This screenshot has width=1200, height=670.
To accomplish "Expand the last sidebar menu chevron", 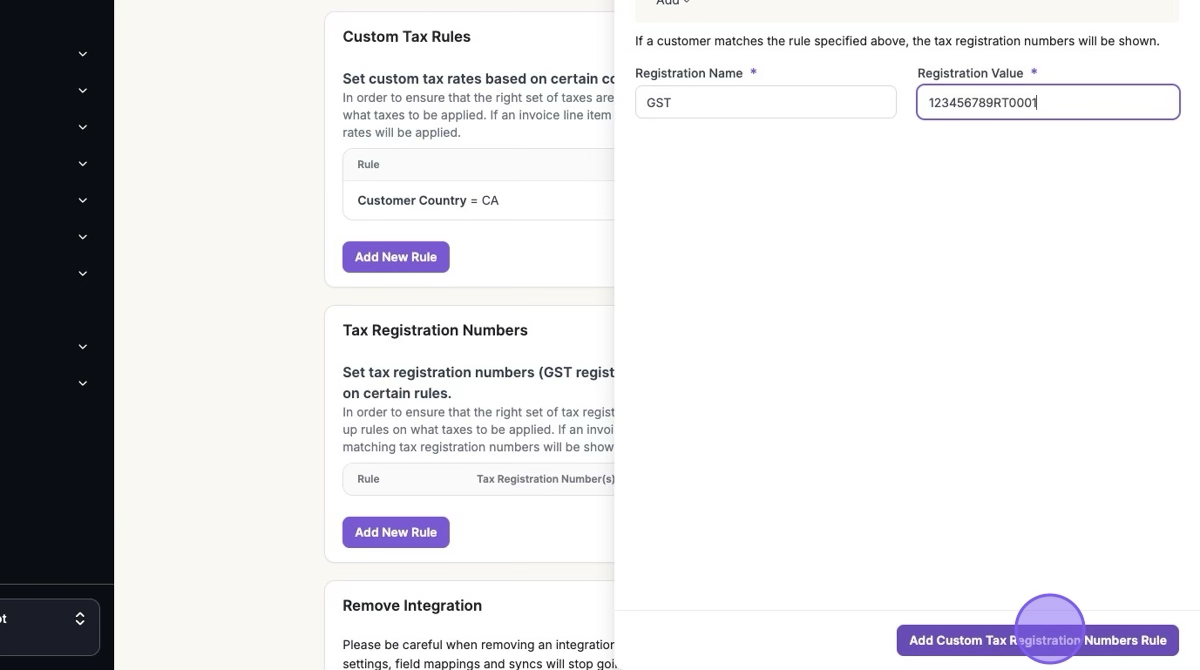I will [83, 383].
